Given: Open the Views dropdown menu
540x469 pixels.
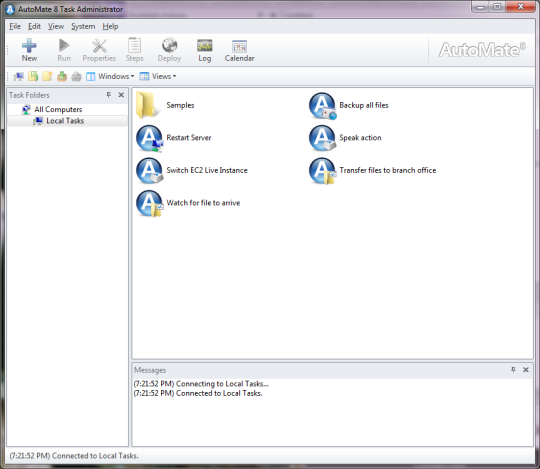Looking at the screenshot, I should pyautogui.click(x=158, y=76).
